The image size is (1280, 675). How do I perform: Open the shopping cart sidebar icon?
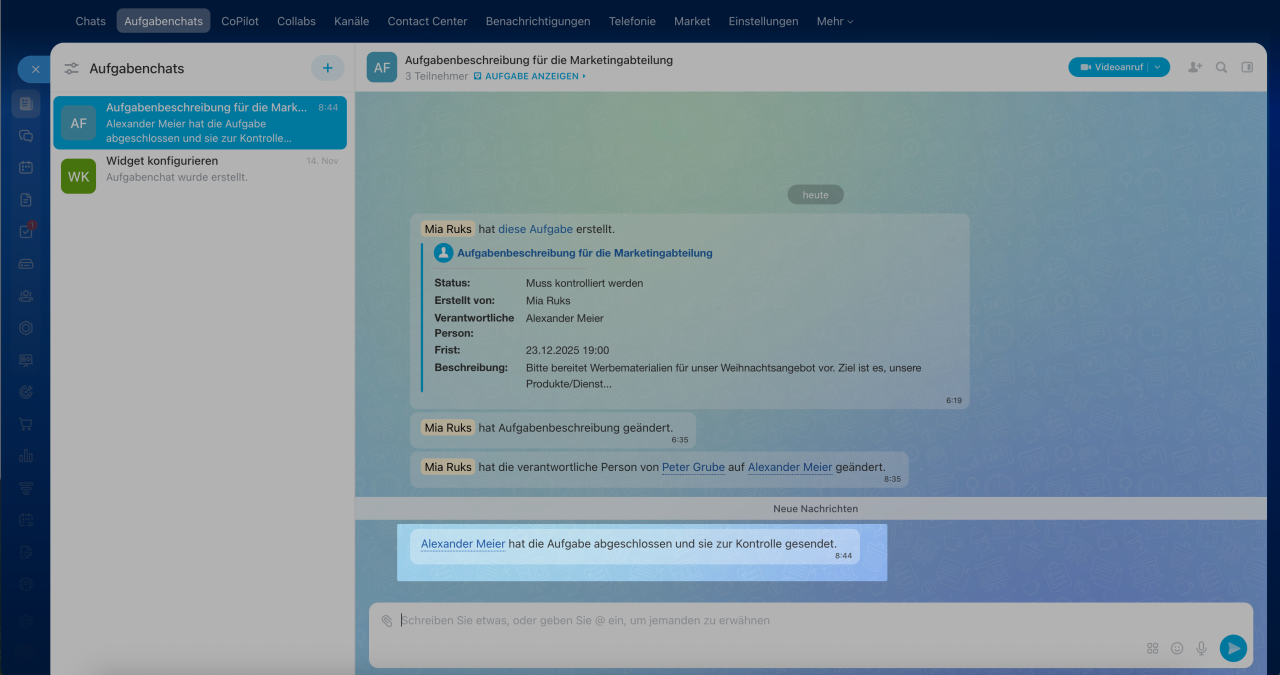tap(26, 423)
